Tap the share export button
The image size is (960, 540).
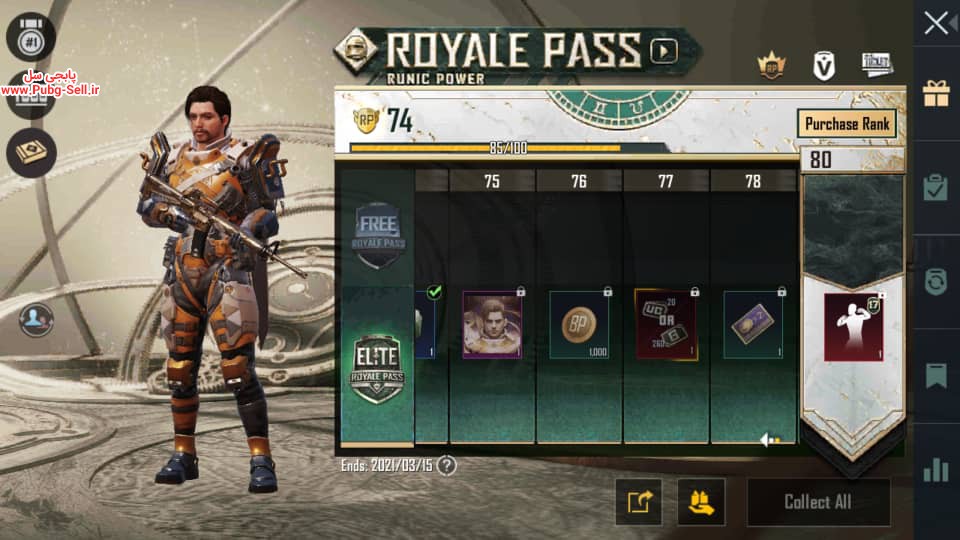639,502
